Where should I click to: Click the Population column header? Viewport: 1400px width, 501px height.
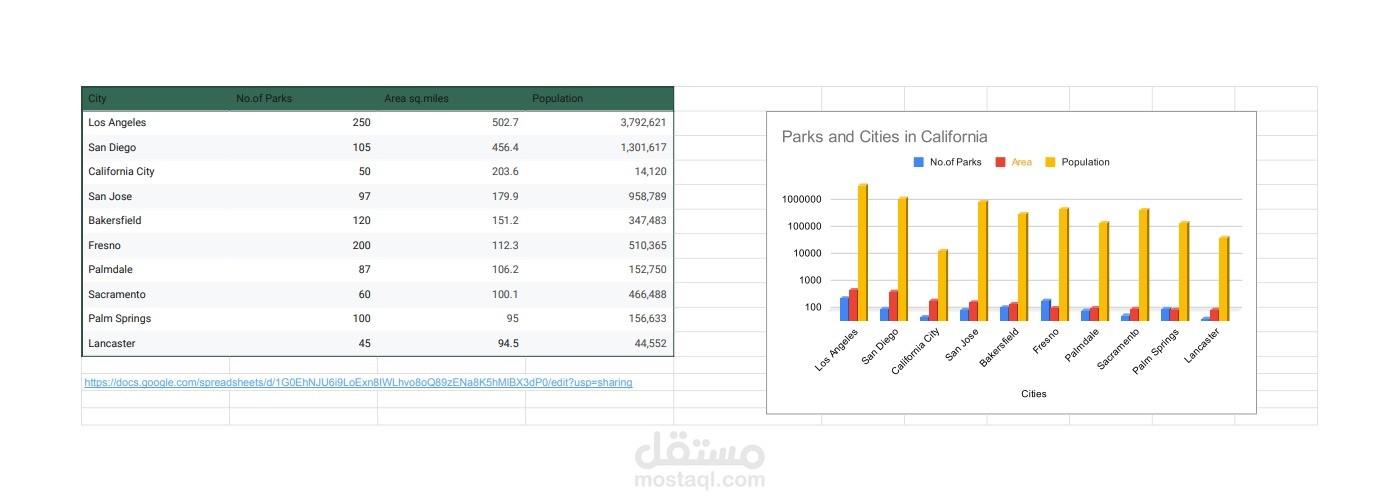[x=557, y=98]
